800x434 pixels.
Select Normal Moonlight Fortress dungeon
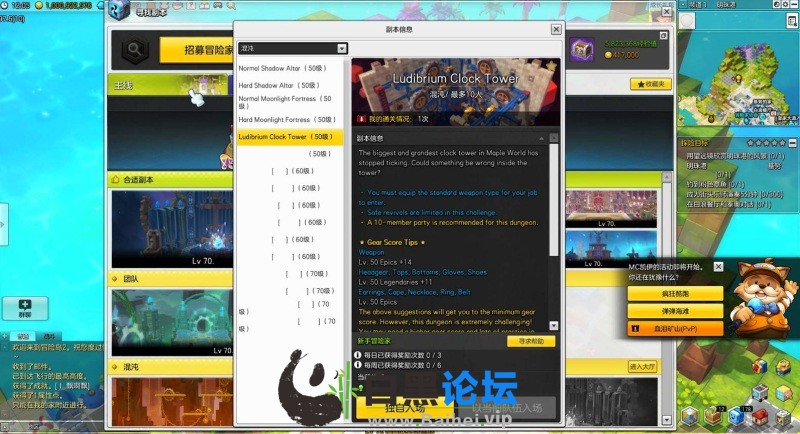pyautogui.click(x=290, y=103)
